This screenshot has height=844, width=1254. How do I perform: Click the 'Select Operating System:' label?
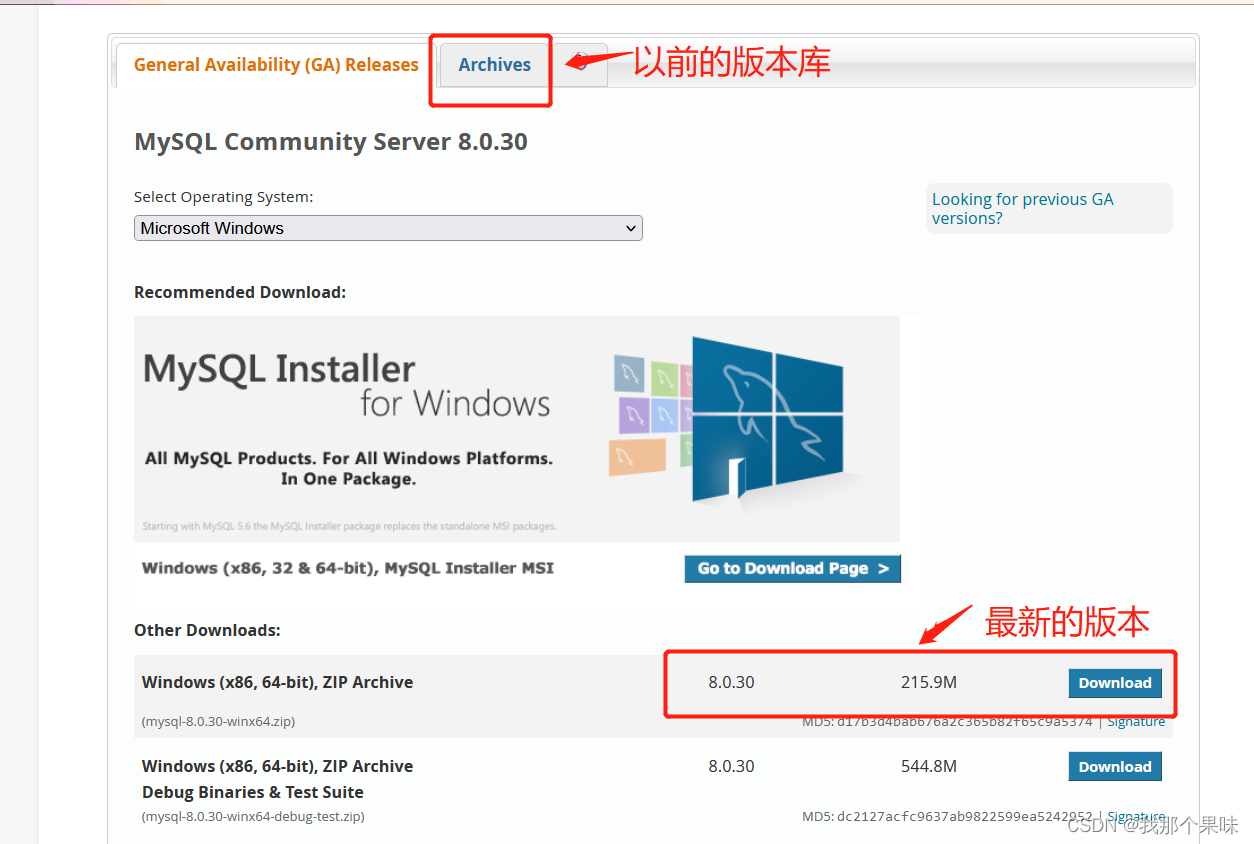pos(224,197)
